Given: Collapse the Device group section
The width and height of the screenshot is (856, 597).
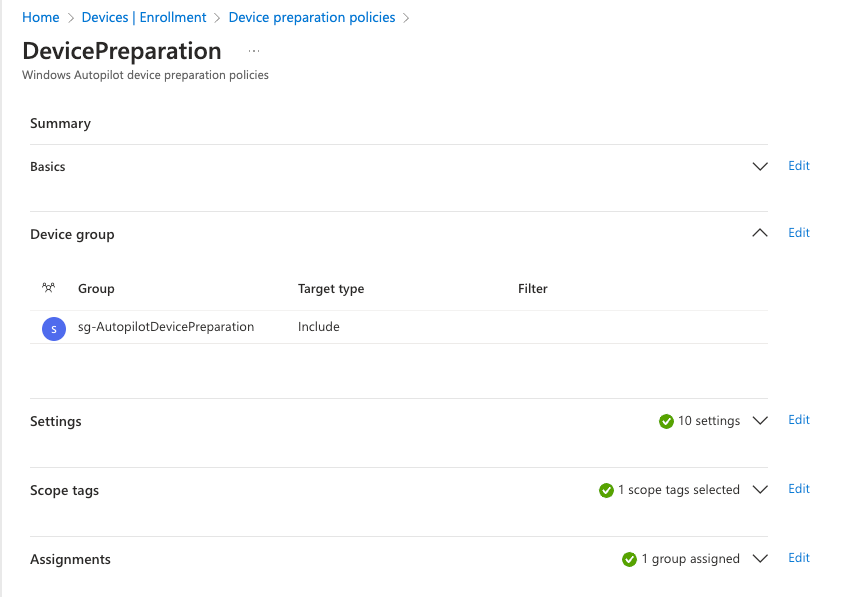Looking at the screenshot, I should point(760,233).
